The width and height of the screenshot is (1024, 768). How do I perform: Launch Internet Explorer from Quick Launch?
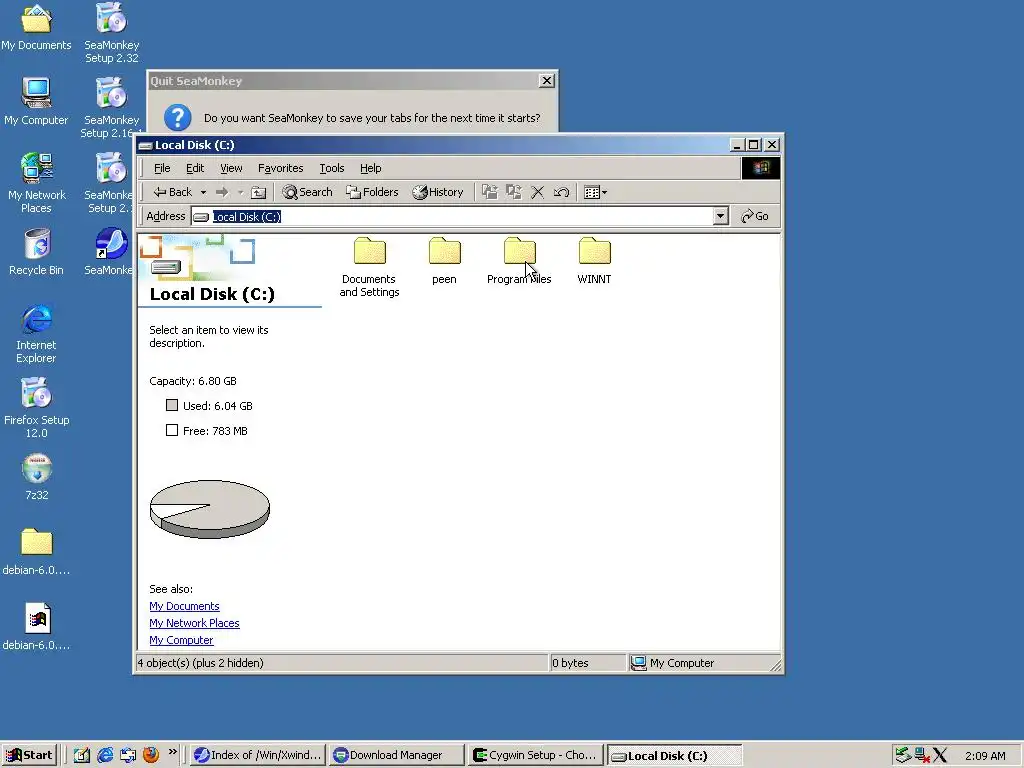tap(104, 755)
